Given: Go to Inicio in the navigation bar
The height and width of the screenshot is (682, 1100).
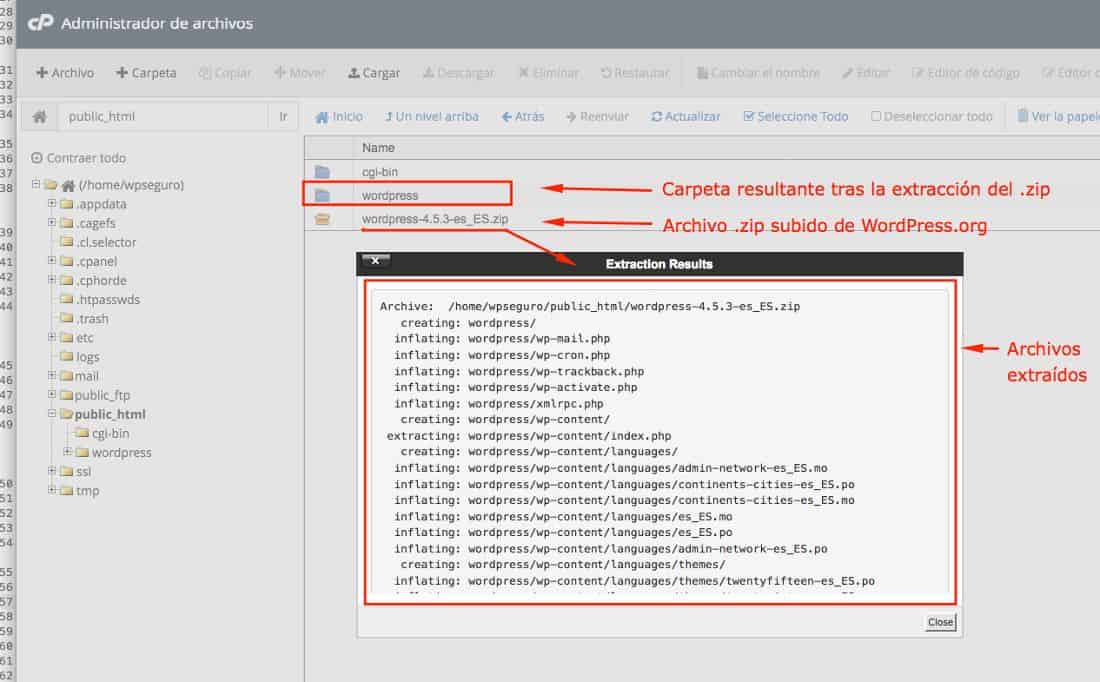Looking at the screenshot, I should click(339, 116).
